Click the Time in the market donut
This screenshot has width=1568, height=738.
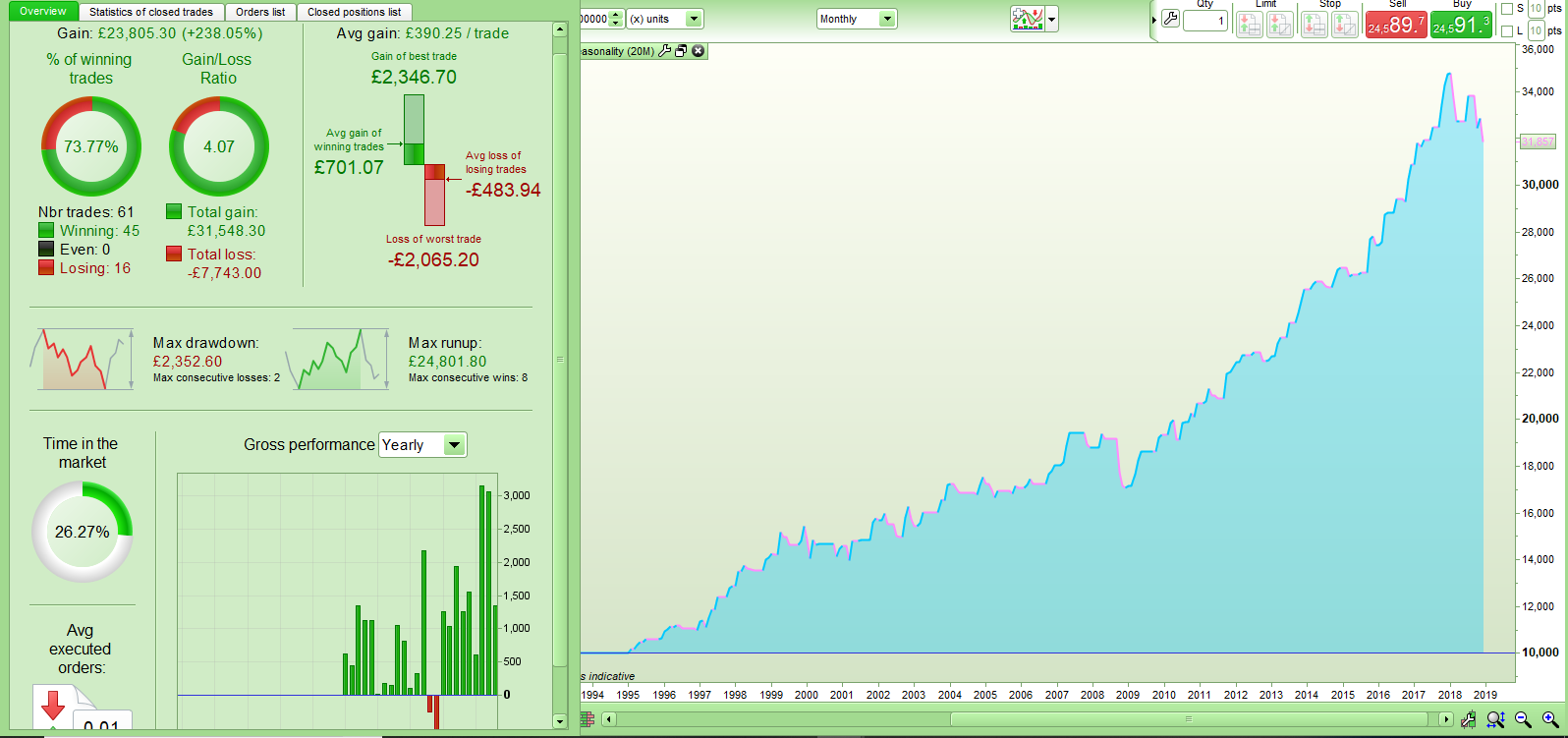83,532
